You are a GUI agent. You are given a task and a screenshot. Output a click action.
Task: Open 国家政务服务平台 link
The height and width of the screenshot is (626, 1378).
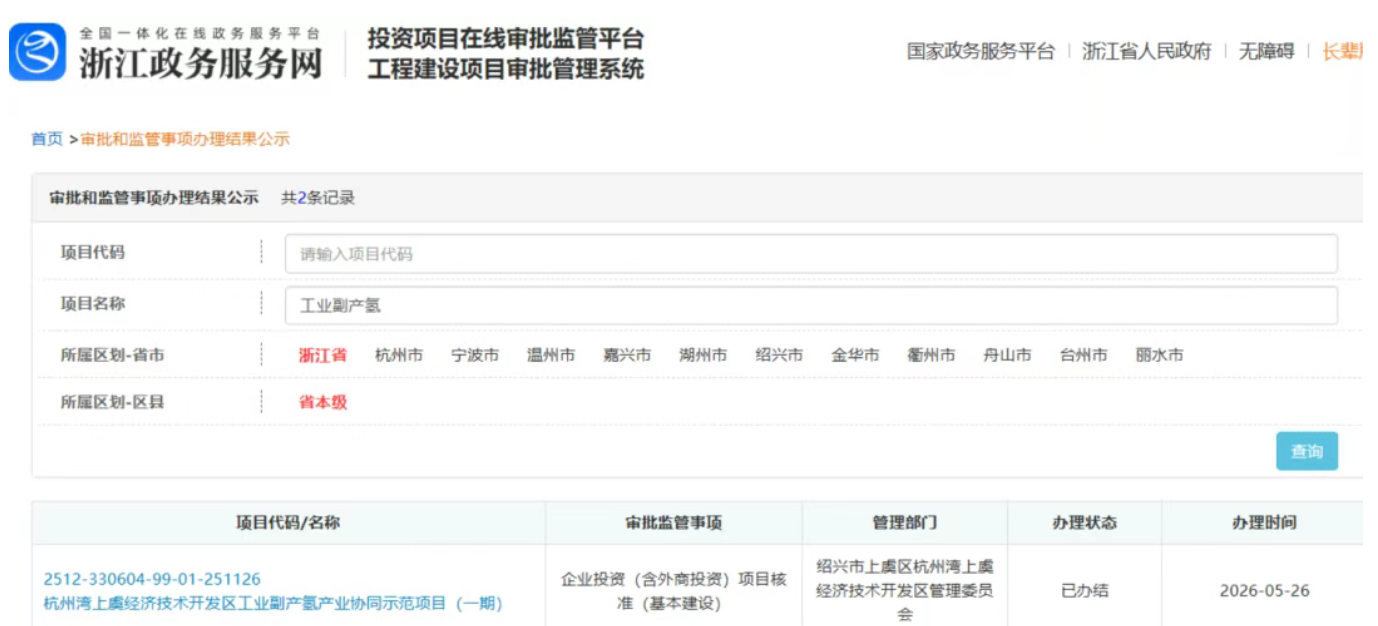(x=980, y=51)
